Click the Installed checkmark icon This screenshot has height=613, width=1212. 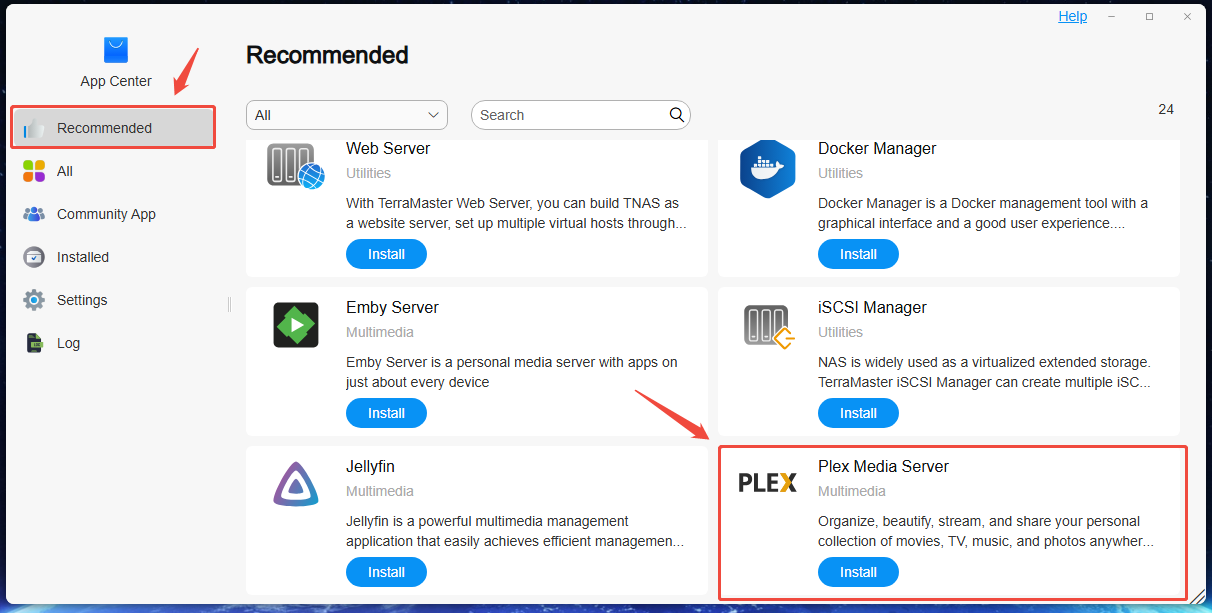tap(34, 257)
